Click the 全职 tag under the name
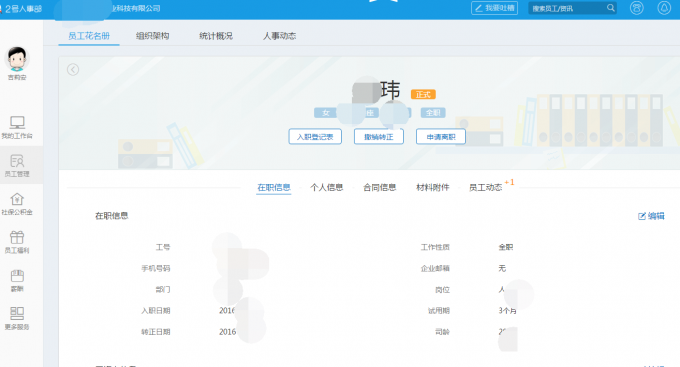Screen dimensions: 680x367 (433, 113)
